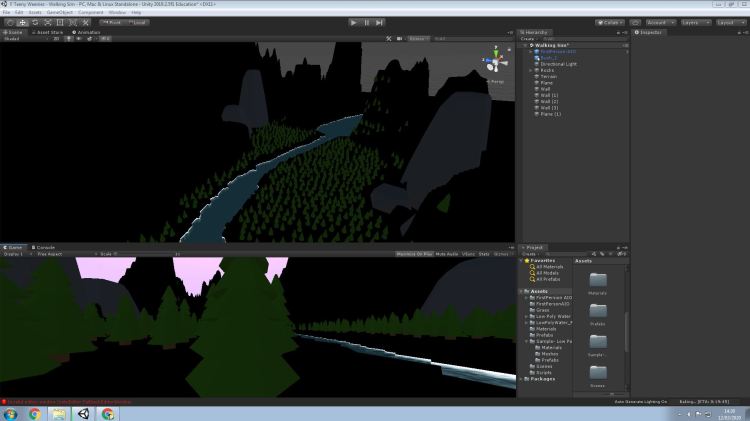750x421 pixels.
Task: Select the Move tool in the toolbar
Action: pos(22,21)
